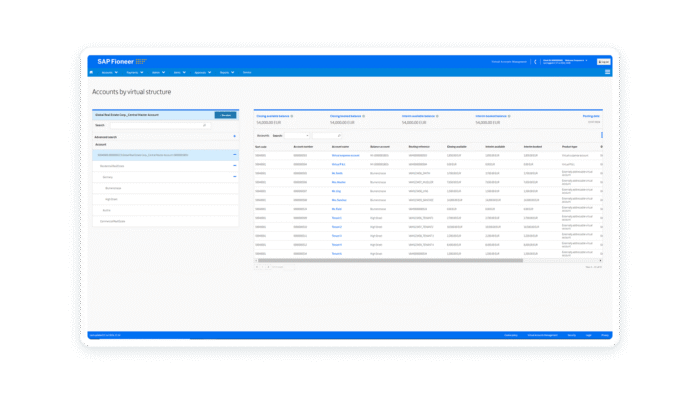The height and width of the screenshot is (394, 700).
Task: Expand Advanced search with the plus icon
Action: tap(235, 137)
